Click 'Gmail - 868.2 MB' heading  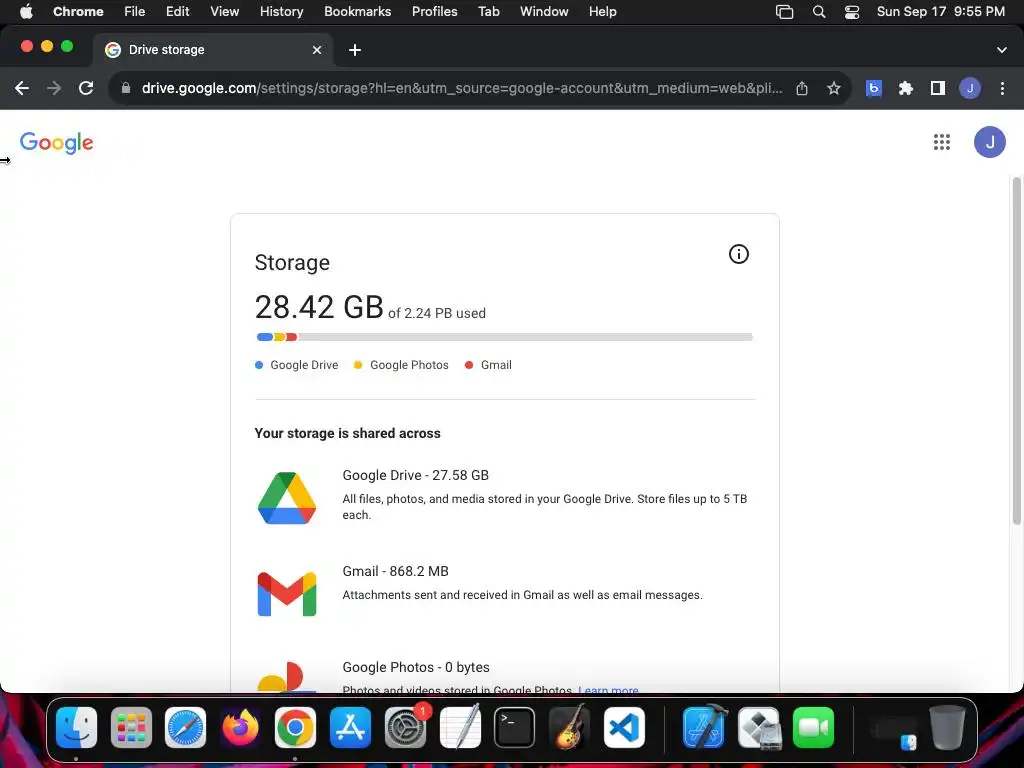pos(395,571)
